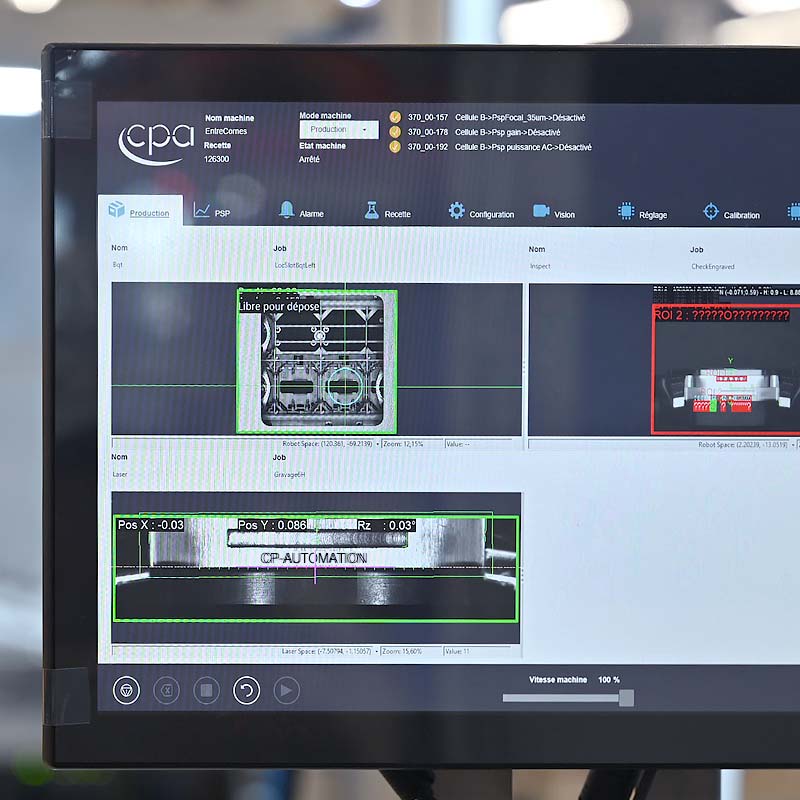Click the 100 % machine speed value
800x800 pixels.
(609, 680)
